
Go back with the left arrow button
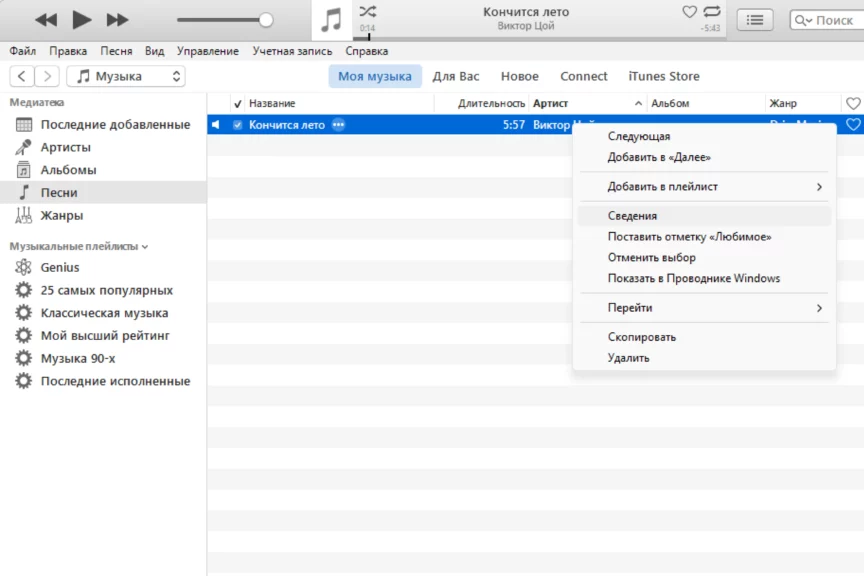tap(22, 76)
